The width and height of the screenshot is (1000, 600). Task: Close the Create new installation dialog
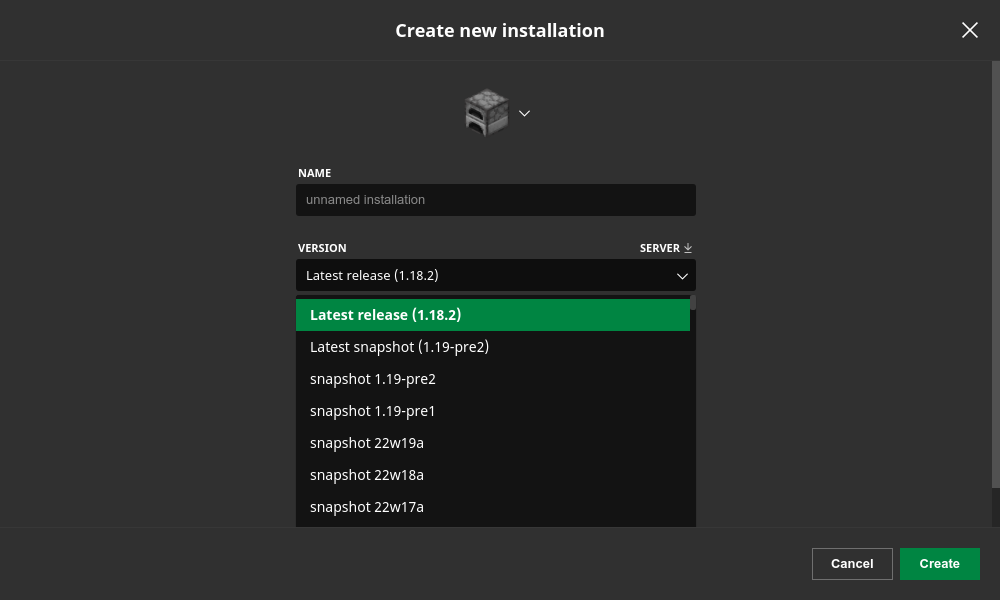(969, 30)
